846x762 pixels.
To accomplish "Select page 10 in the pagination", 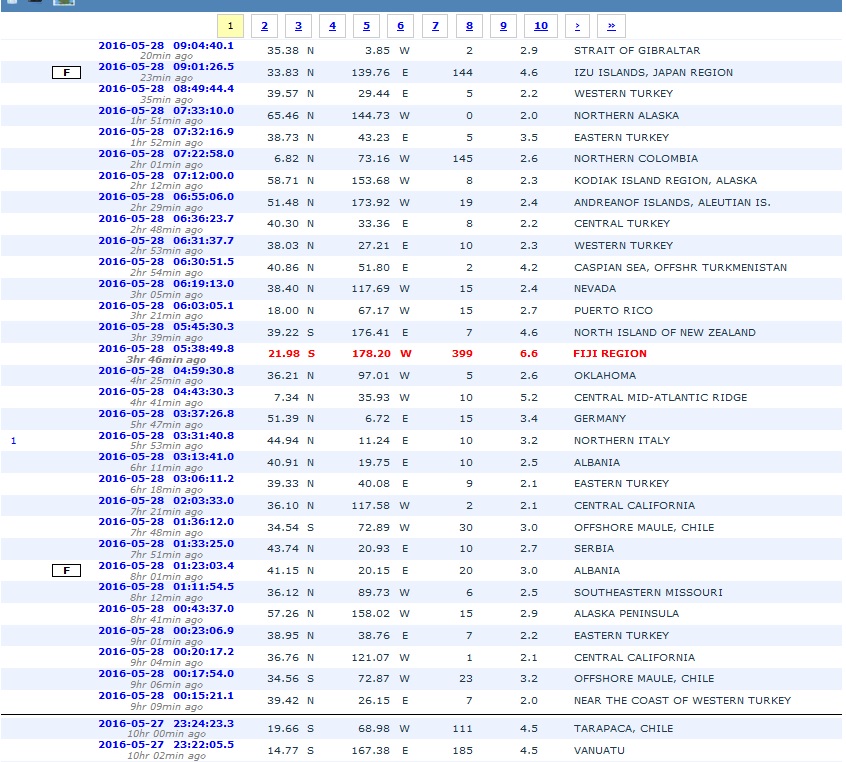I will click(540, 26).
